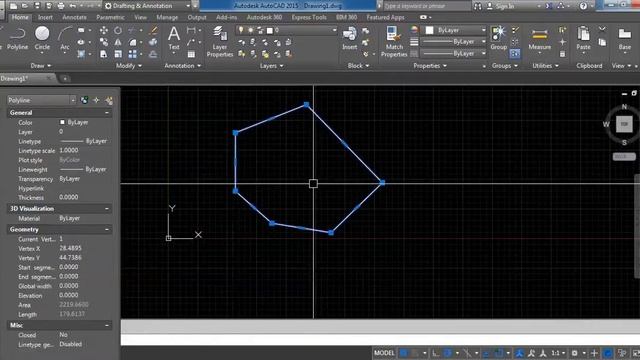
Task: Collapse the General section
Action: [x=107, y=113]
